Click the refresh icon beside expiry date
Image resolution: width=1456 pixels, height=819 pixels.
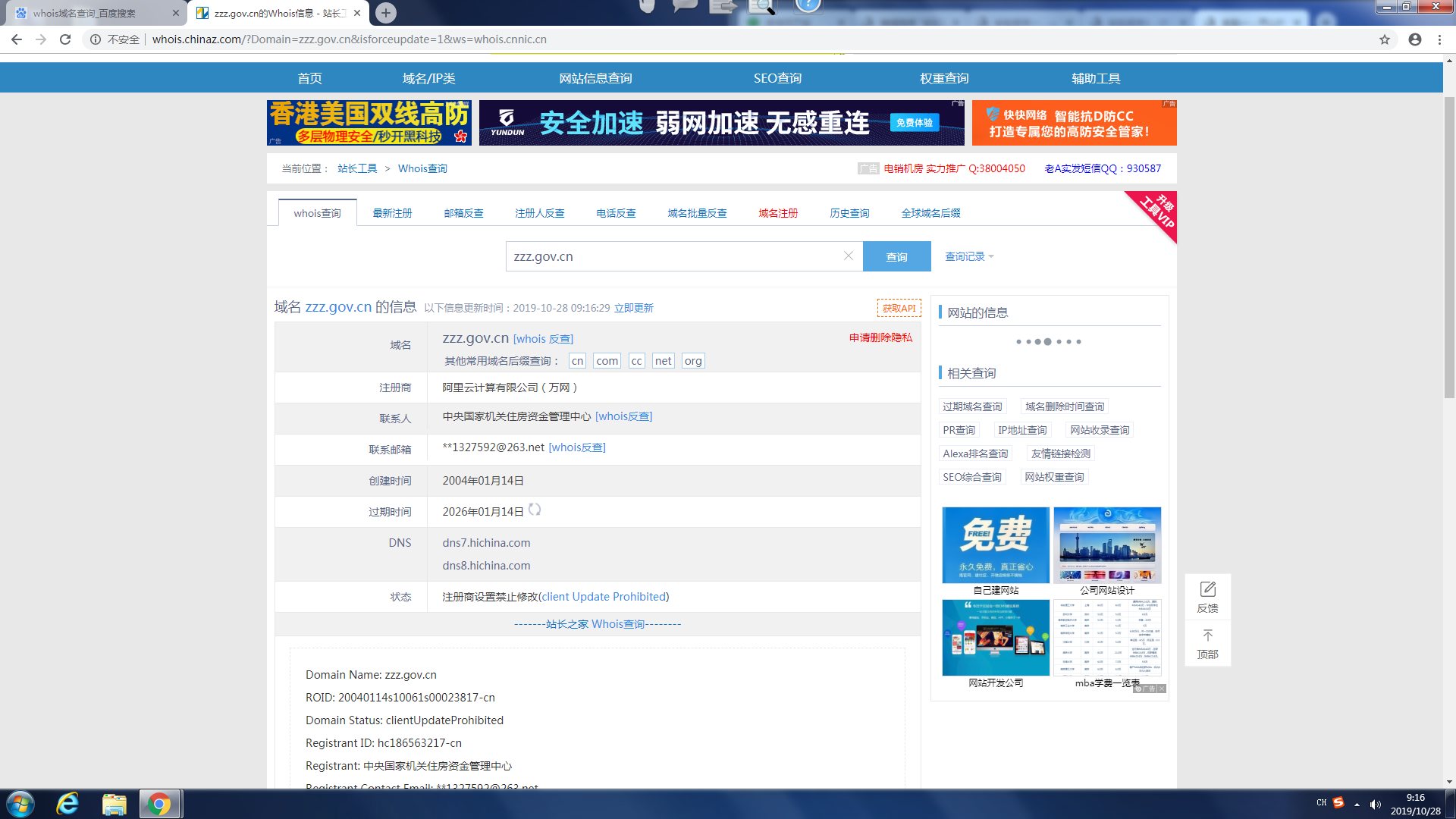(x=535, y=510)
